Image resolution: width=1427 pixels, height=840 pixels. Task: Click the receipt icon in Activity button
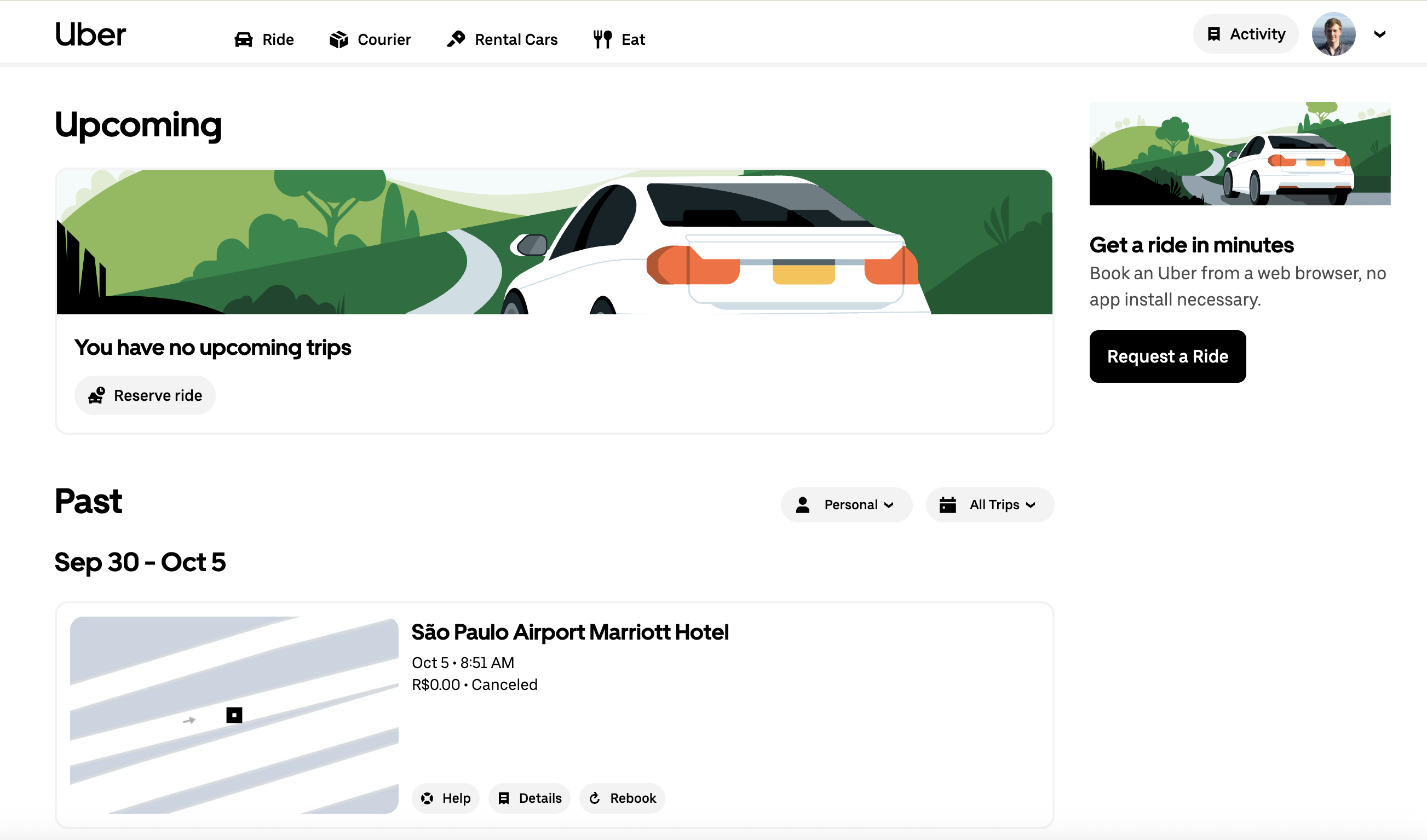pyautogui.click(x=1213, y=34)
